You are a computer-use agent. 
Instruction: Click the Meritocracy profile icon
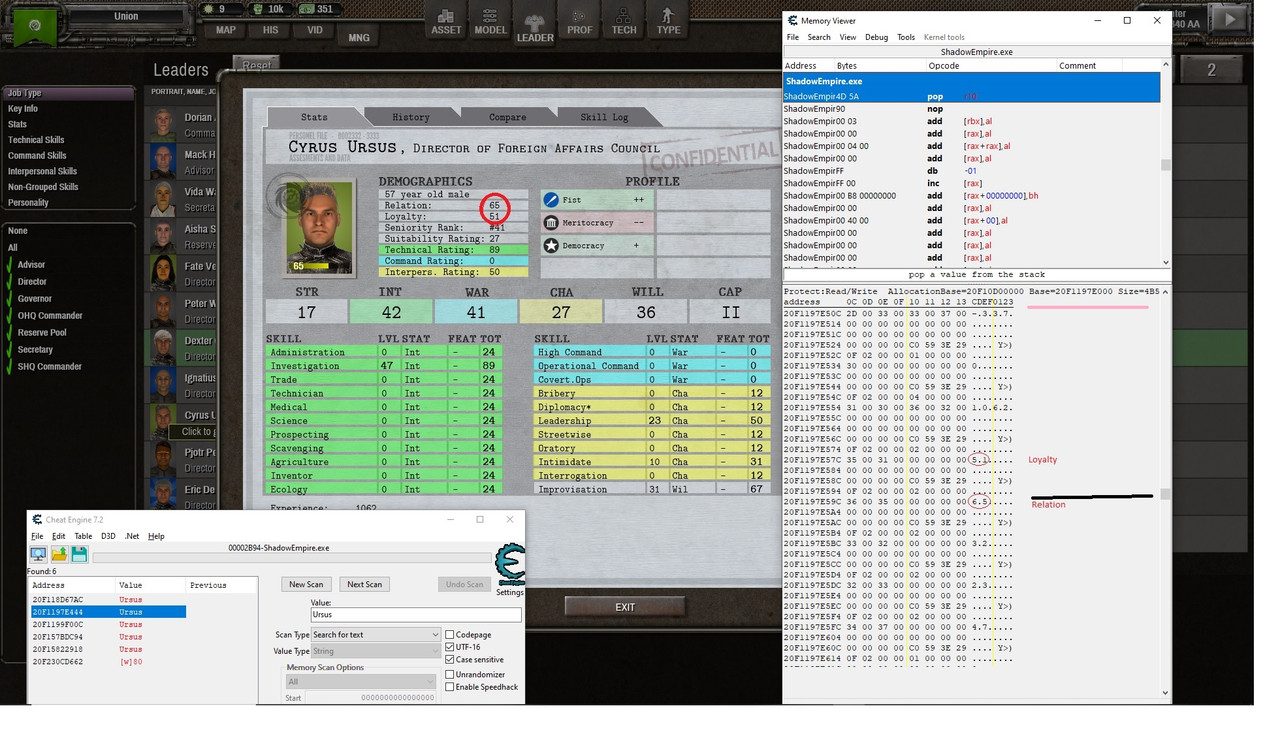550,223
